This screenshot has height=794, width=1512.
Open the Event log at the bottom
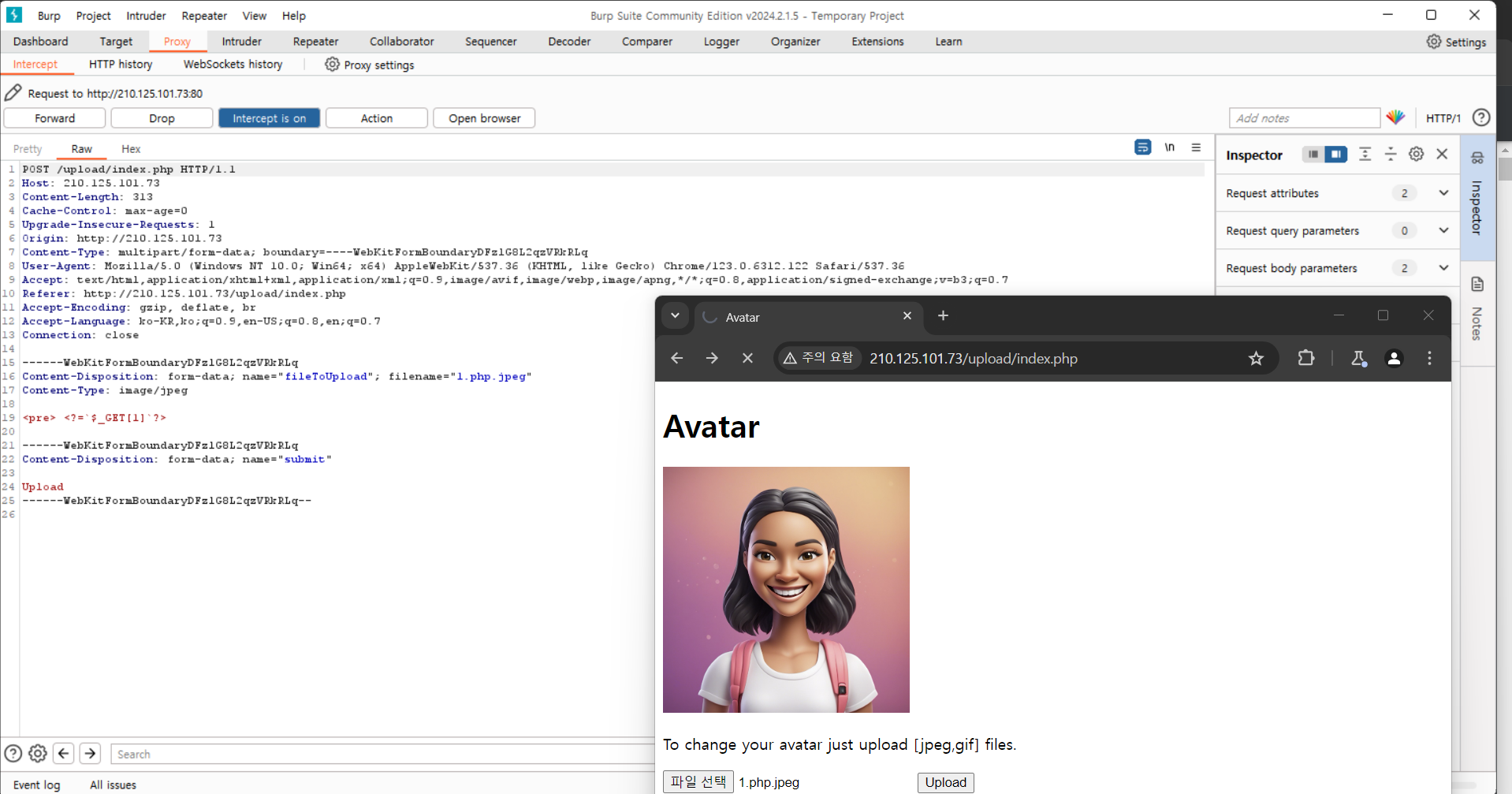(x=36, y=785)
